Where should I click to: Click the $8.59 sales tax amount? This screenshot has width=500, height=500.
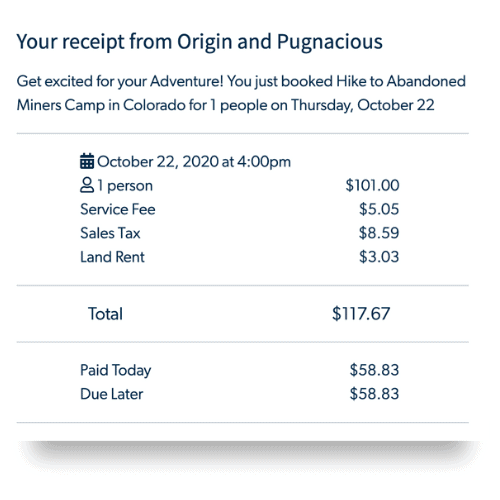(379, 233)
